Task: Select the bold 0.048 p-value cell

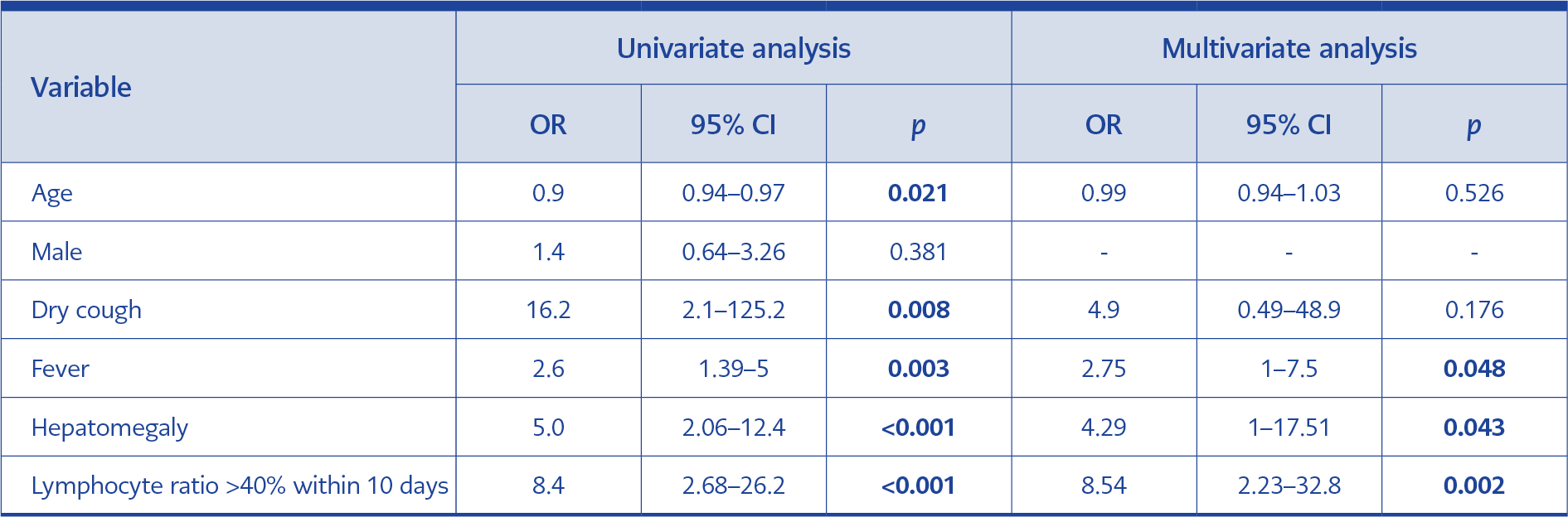Action: pos(1473,369)
